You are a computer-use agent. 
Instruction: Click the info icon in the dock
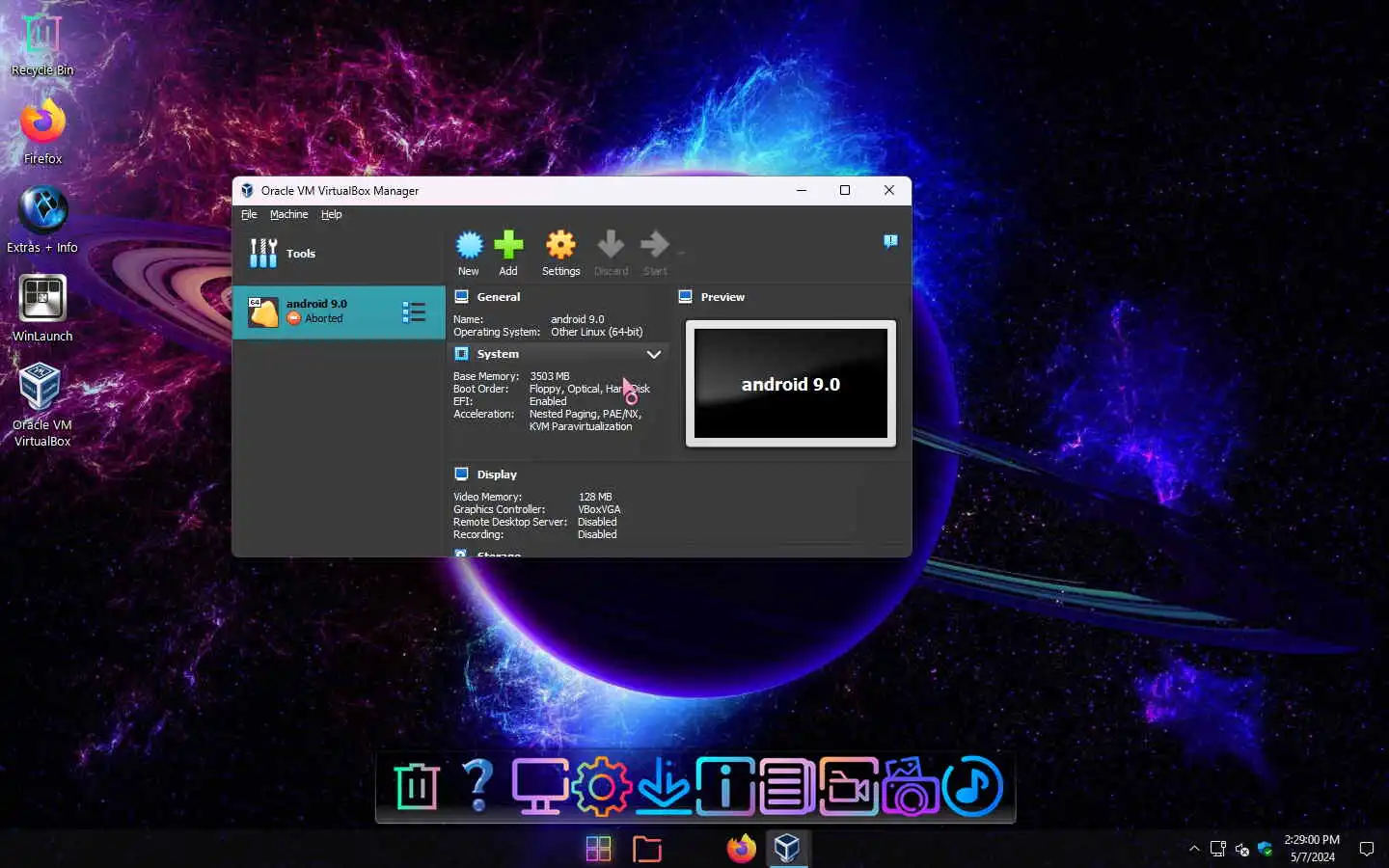(x=724, y=786)
